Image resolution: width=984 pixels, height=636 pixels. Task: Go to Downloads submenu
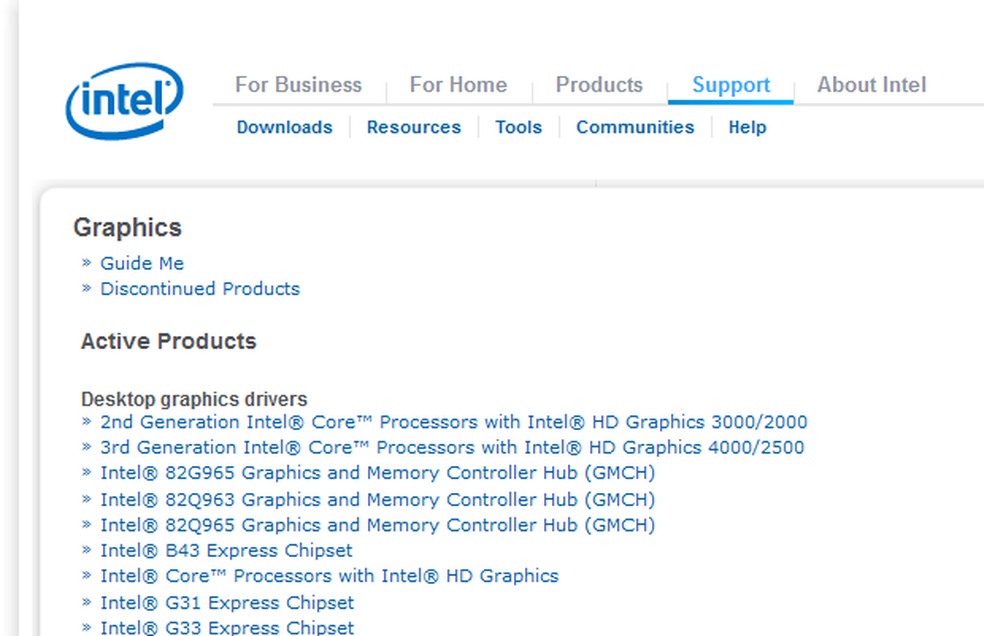tap(284, 127)
